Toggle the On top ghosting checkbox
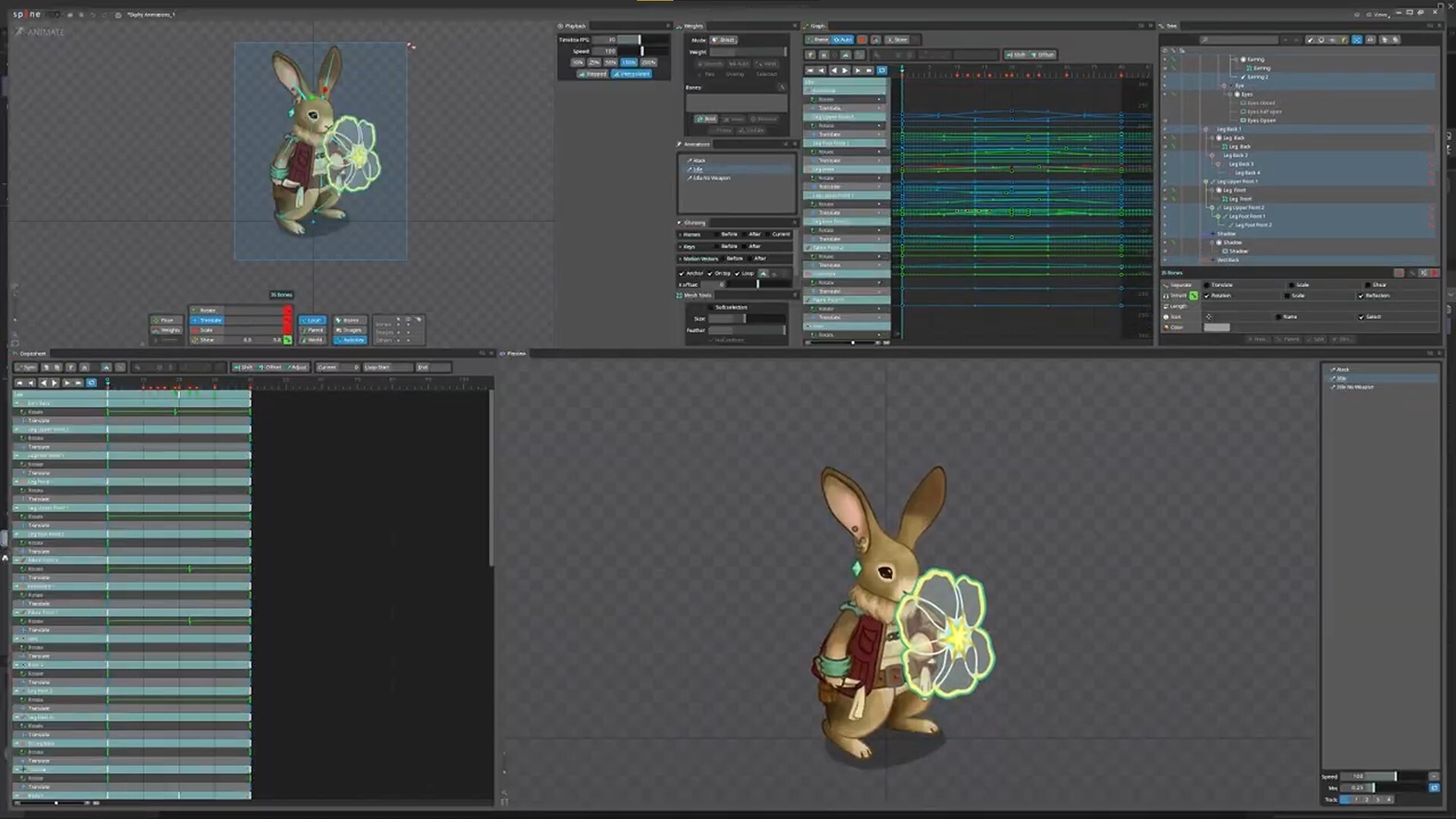This screenshot has width=1456, height=819. pos(710,273)
